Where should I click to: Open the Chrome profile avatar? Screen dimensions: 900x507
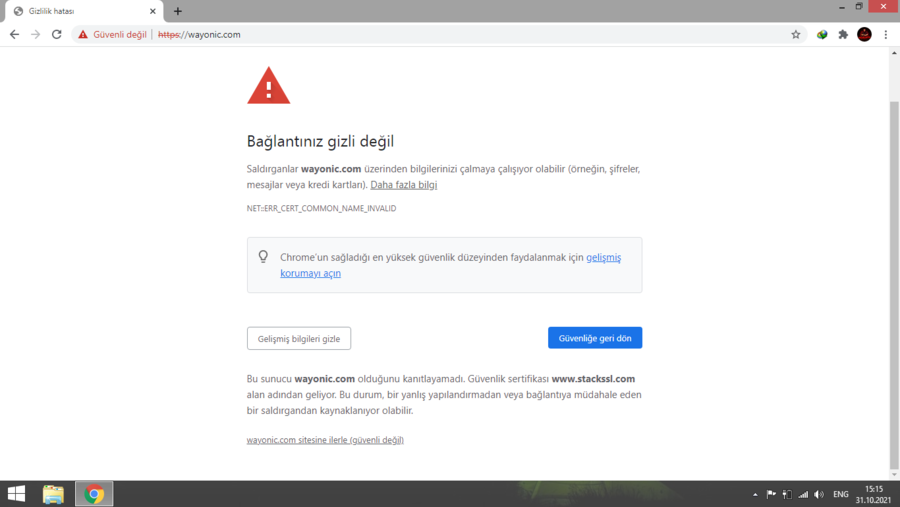click(864, 34)
